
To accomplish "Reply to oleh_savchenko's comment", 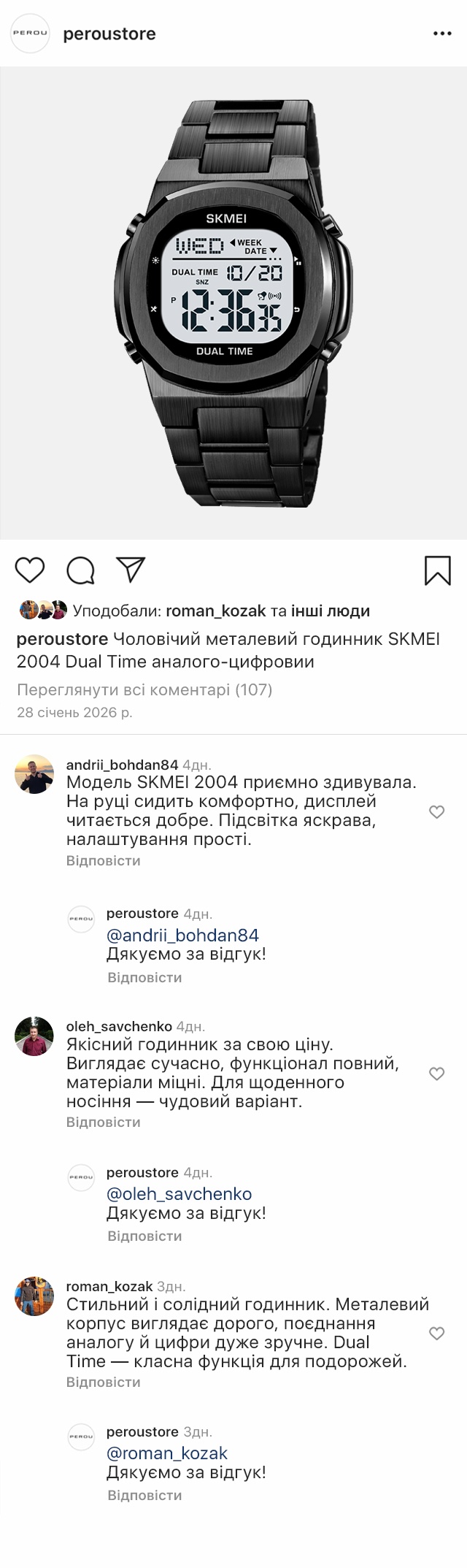I will click(x=103, y=1122).
